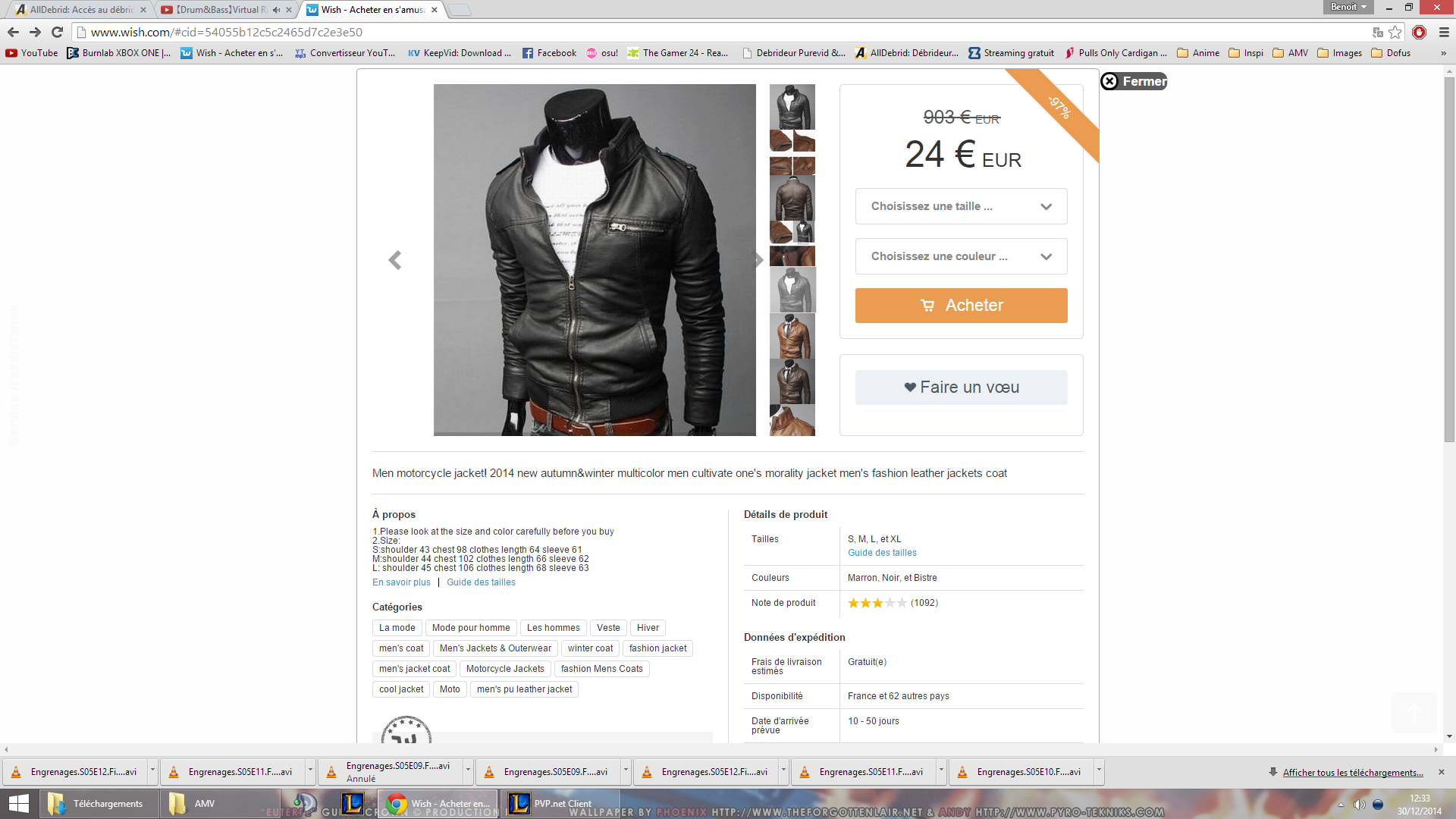Open the Chrome menu hamburger icon

point(1444,32)
